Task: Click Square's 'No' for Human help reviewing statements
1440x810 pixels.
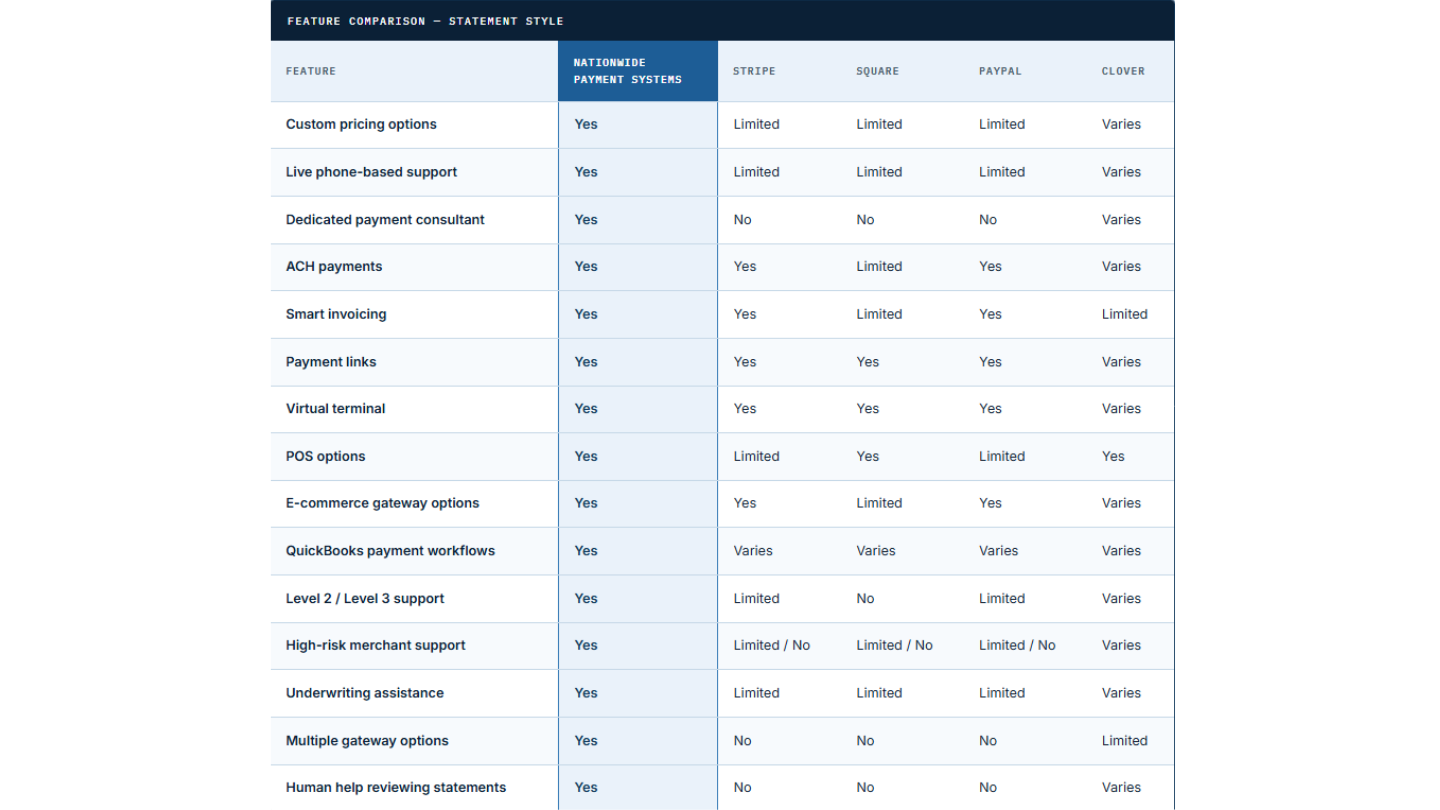Action: (x=865, y=787)
